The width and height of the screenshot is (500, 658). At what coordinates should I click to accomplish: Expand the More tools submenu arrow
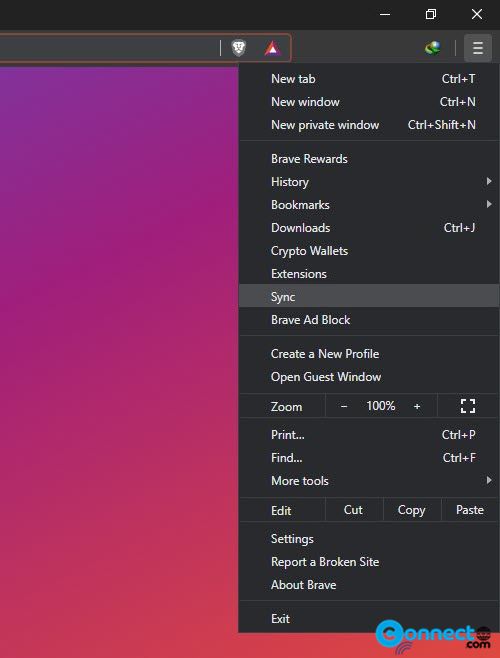(489, 480)
